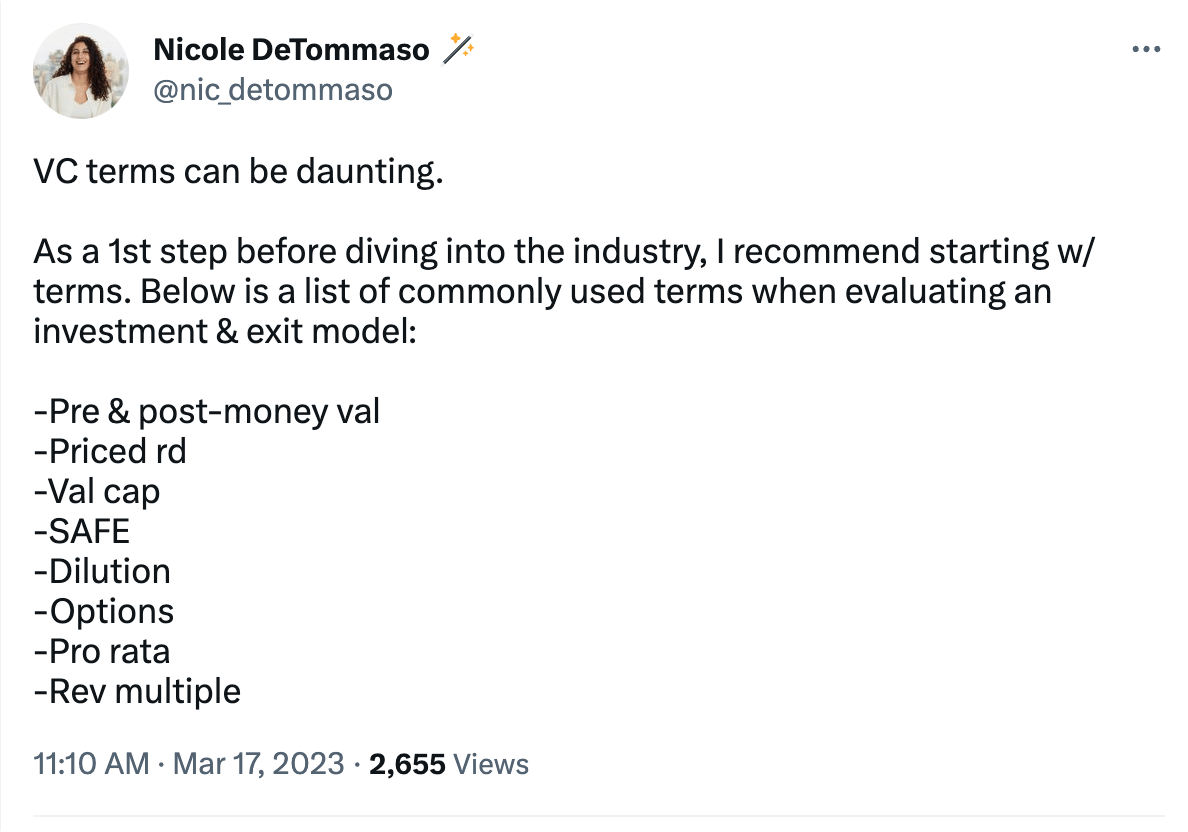
Task: Click the '-Options' list entry
Action: tap(104, 612)
